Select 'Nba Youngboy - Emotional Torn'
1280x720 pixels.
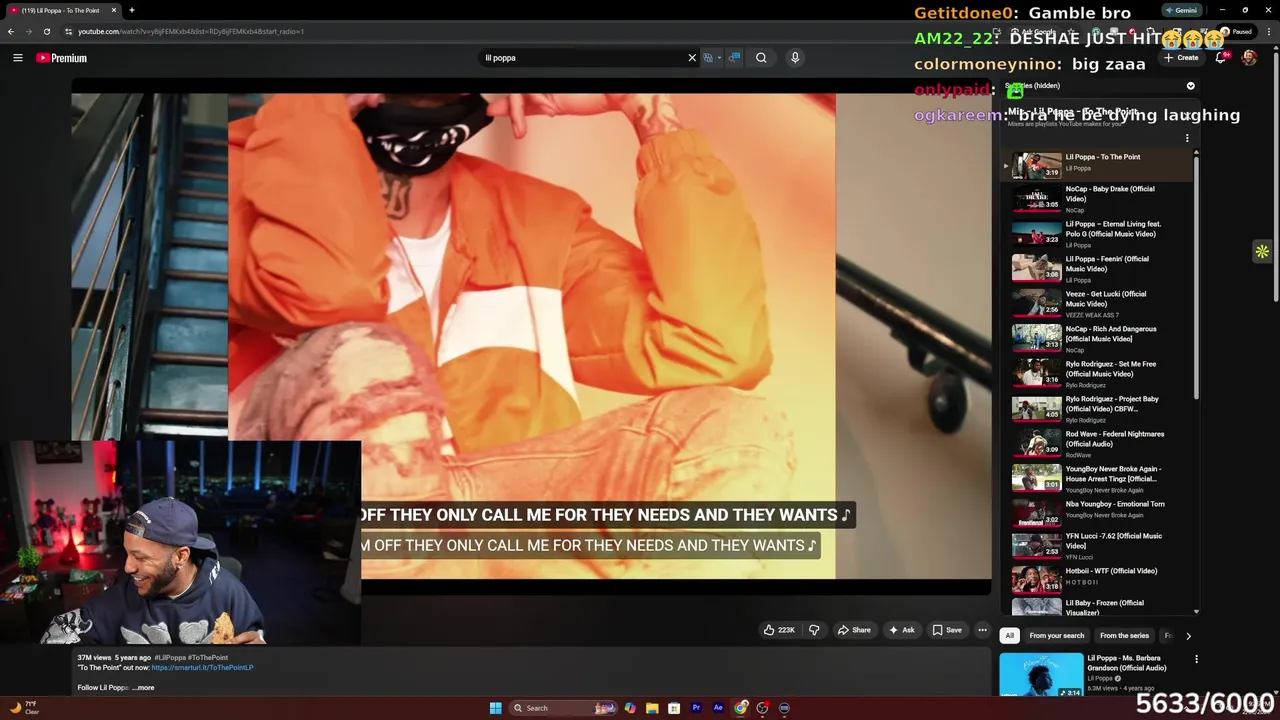tap(1095, 514)
